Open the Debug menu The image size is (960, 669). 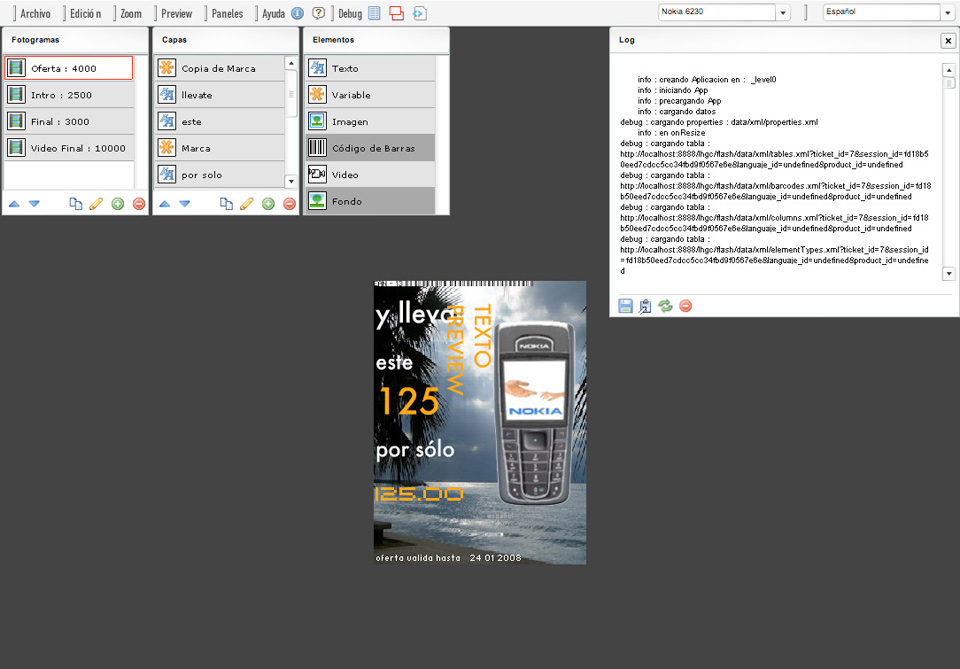[350, 13]
